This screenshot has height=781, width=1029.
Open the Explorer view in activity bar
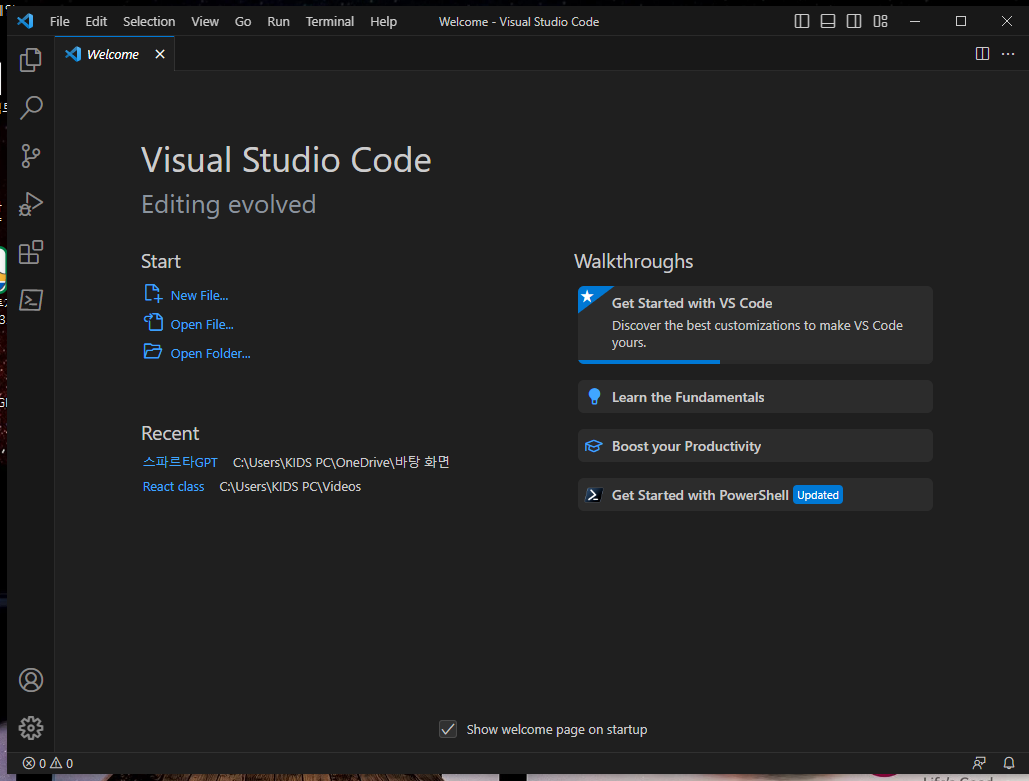pos(30,60)
